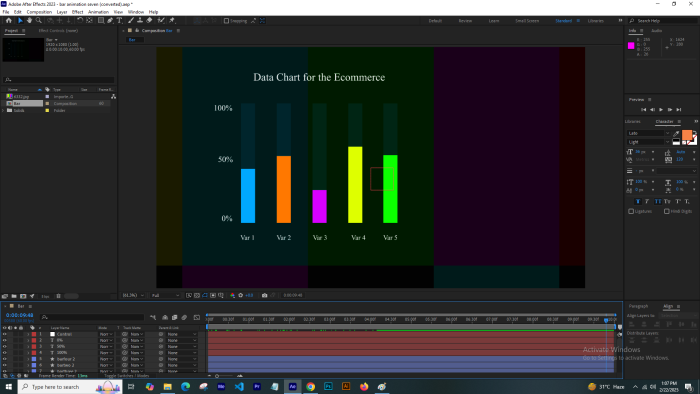The width and height of the screenshot is (700, 394).
Task: Click Toggle Switches / Modes button
Action: pos(127,376)
